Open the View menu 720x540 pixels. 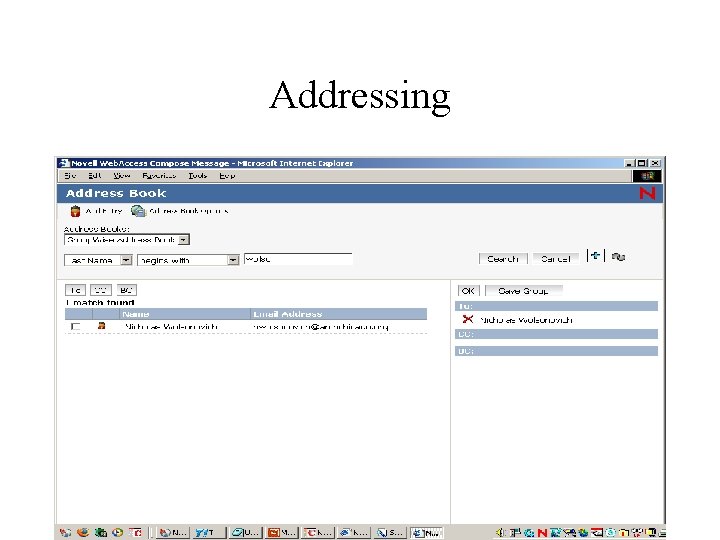122,176
